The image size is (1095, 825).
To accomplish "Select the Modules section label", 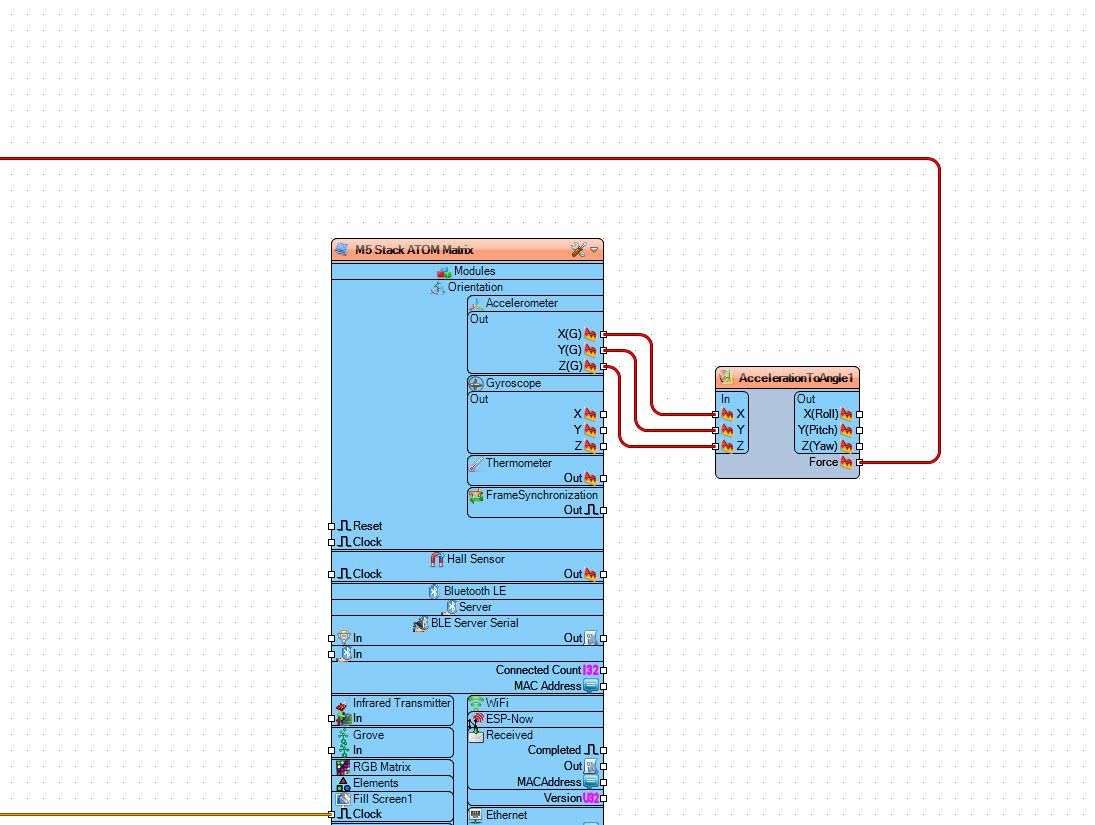I will 474,271.
